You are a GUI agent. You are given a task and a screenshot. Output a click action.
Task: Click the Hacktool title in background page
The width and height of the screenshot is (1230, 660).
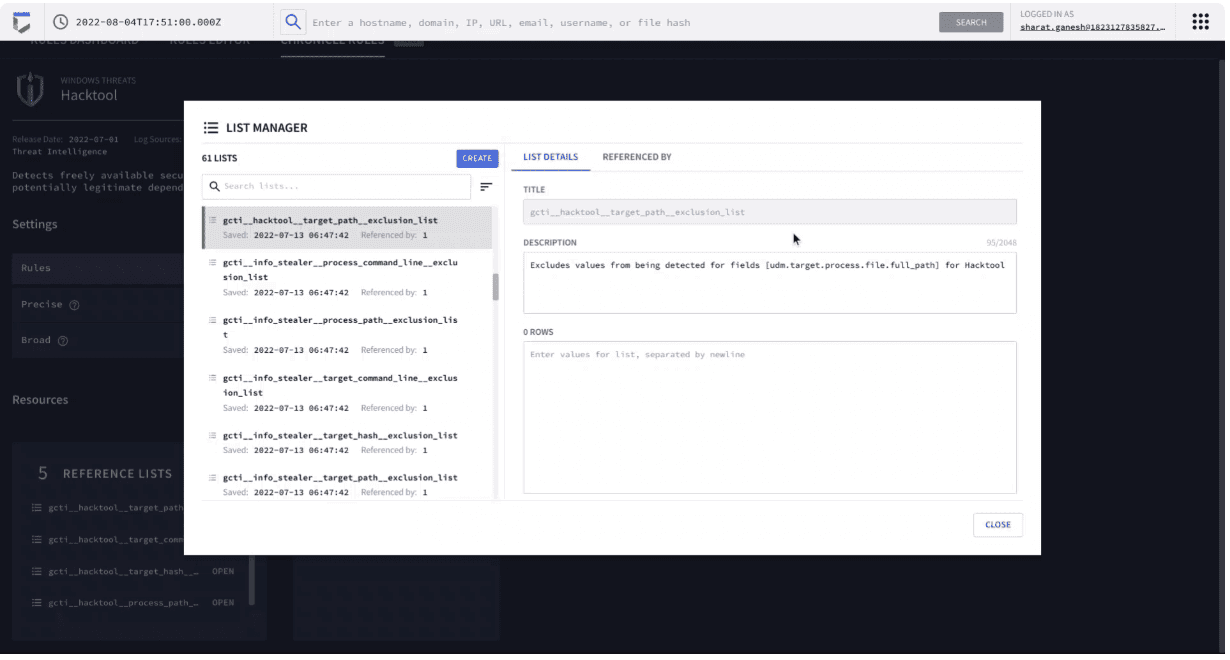point(89,96)
